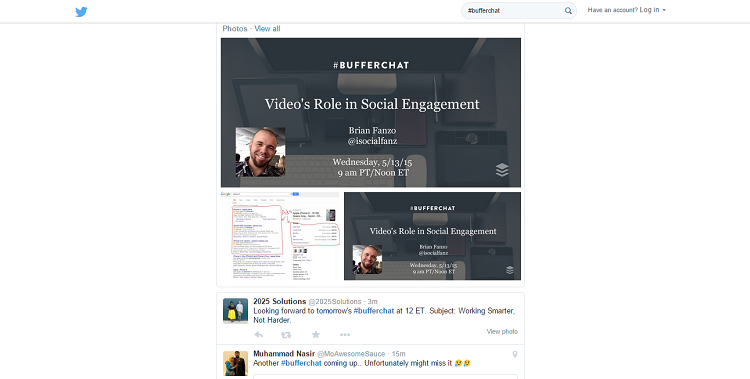Open the Google search results screenshot thumbnail
Viewport: 750px width, 379px height.
[280, 236]
